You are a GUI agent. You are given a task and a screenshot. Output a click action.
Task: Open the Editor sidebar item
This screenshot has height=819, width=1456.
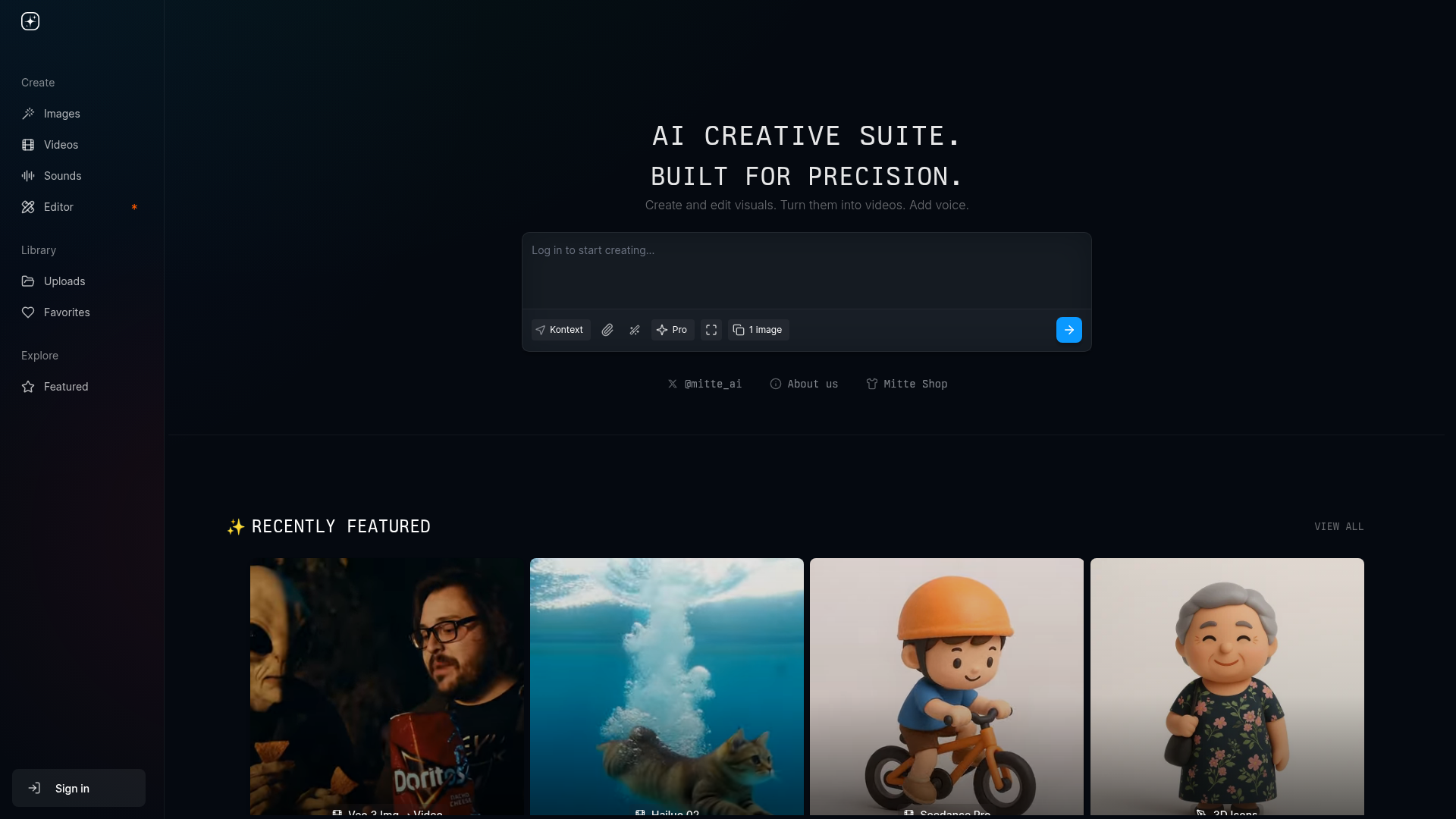tap(58, 207)
